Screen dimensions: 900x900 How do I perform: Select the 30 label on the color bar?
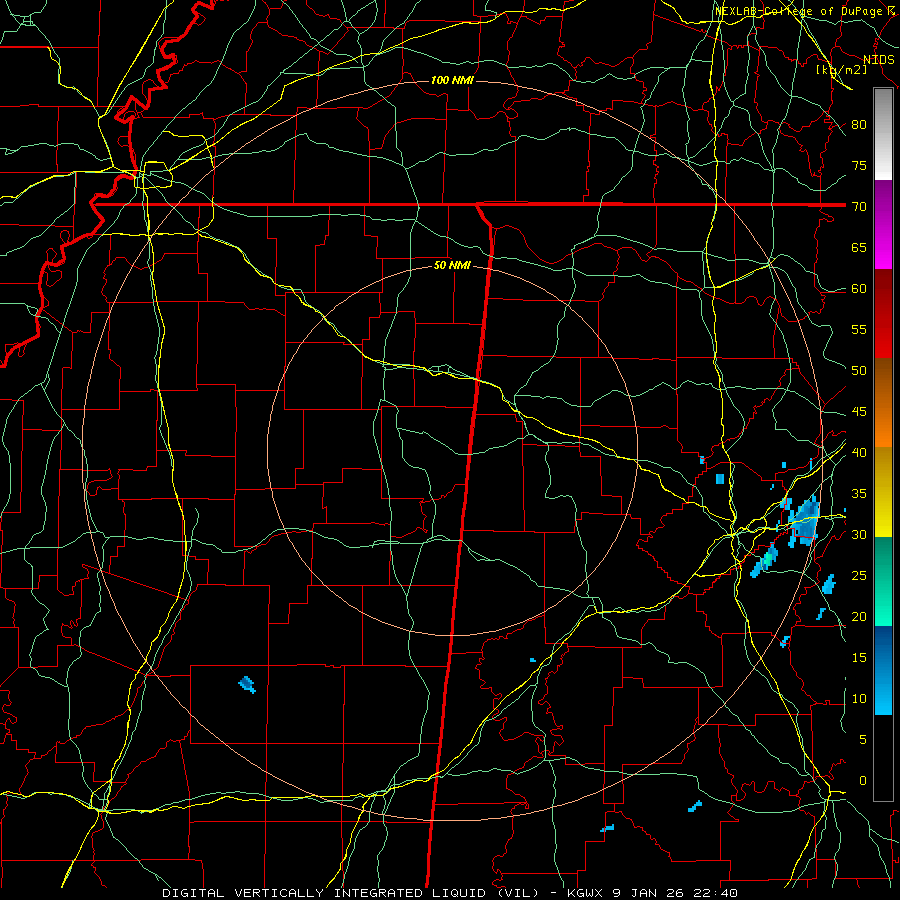(x=859, y=534)
